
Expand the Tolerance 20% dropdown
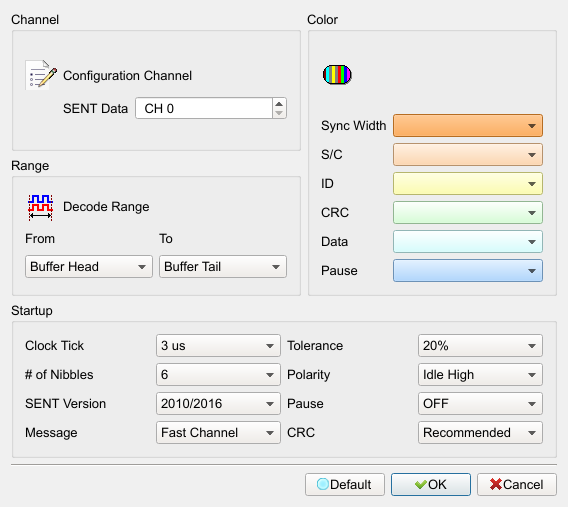(x=480, y=345)
